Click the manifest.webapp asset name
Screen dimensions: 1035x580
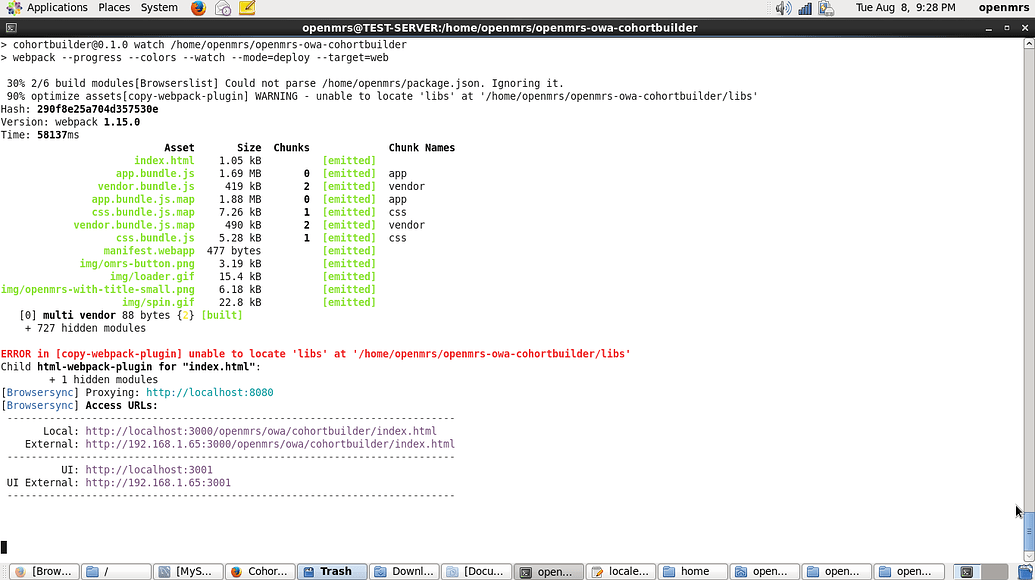point(149,251)
